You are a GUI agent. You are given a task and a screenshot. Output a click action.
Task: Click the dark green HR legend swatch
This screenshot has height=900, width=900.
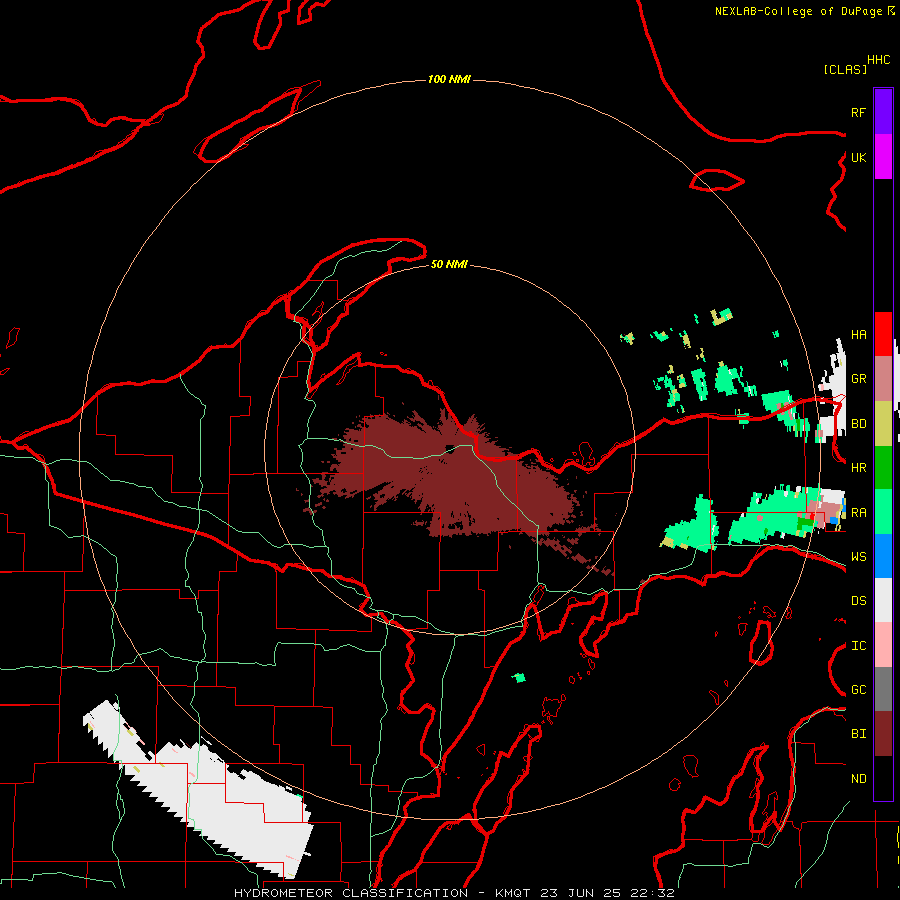coord(883,467)
